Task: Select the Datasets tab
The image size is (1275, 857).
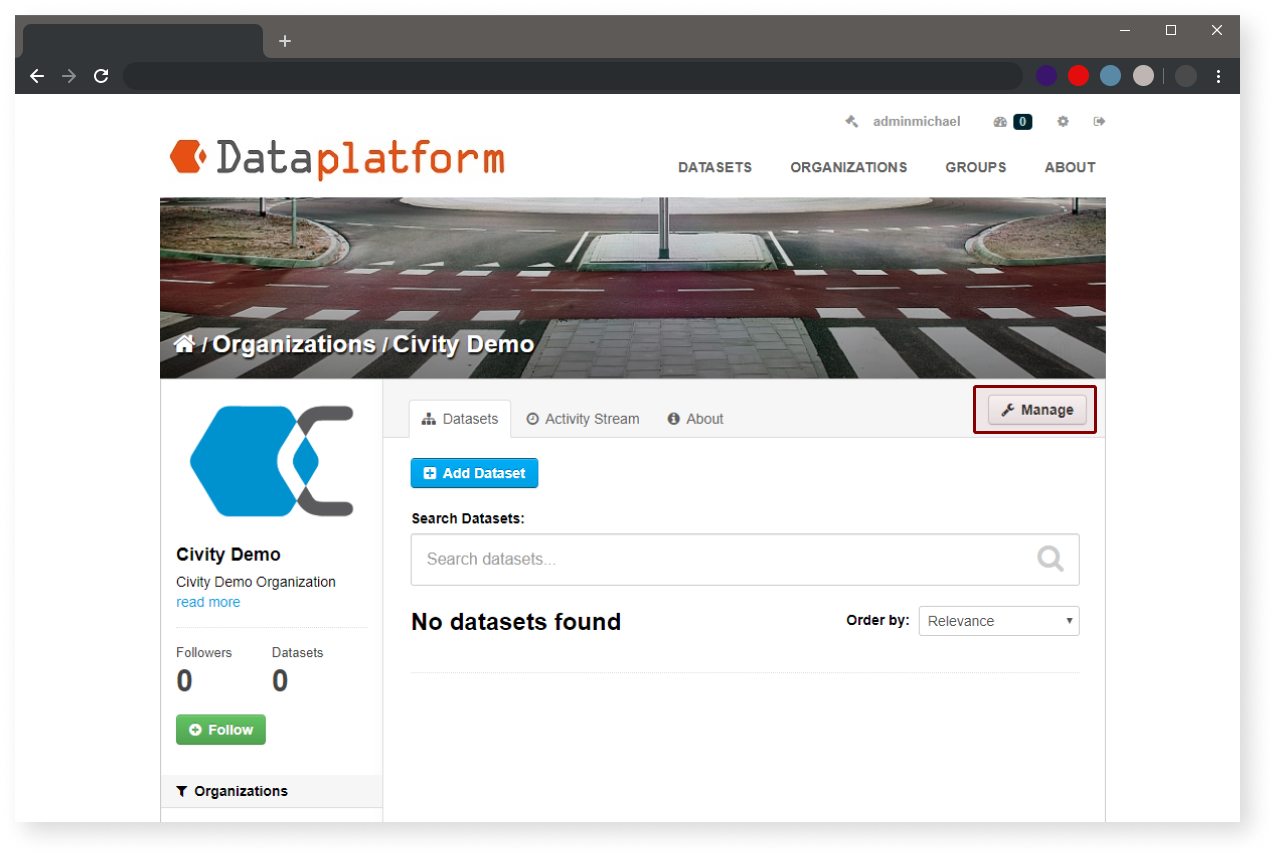Action: coord(460,419)
